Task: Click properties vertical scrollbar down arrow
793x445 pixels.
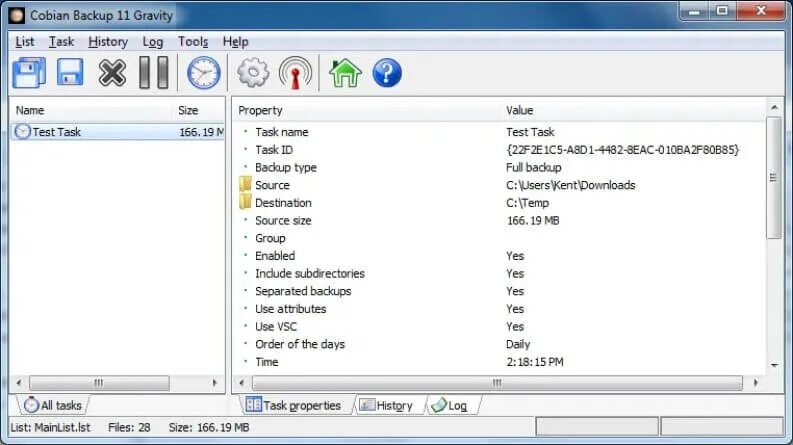Action: (774, 365)
